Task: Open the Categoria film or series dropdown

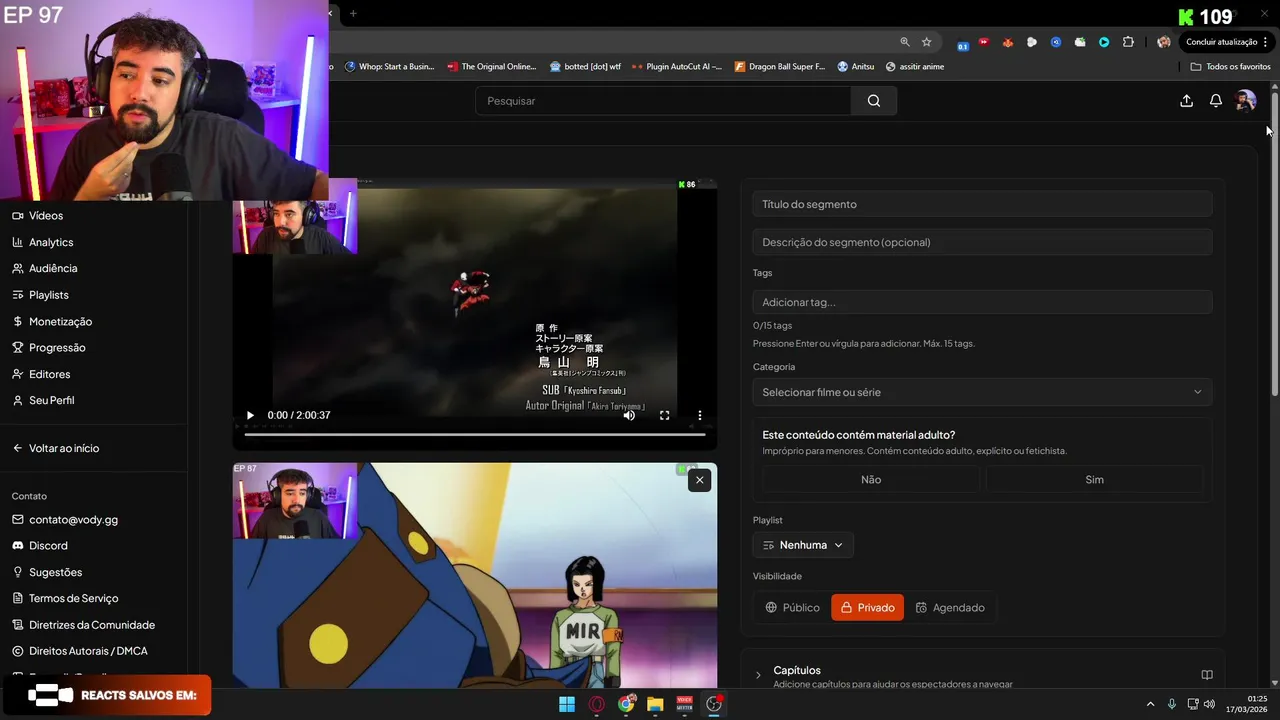Action: tap(982, 392)
